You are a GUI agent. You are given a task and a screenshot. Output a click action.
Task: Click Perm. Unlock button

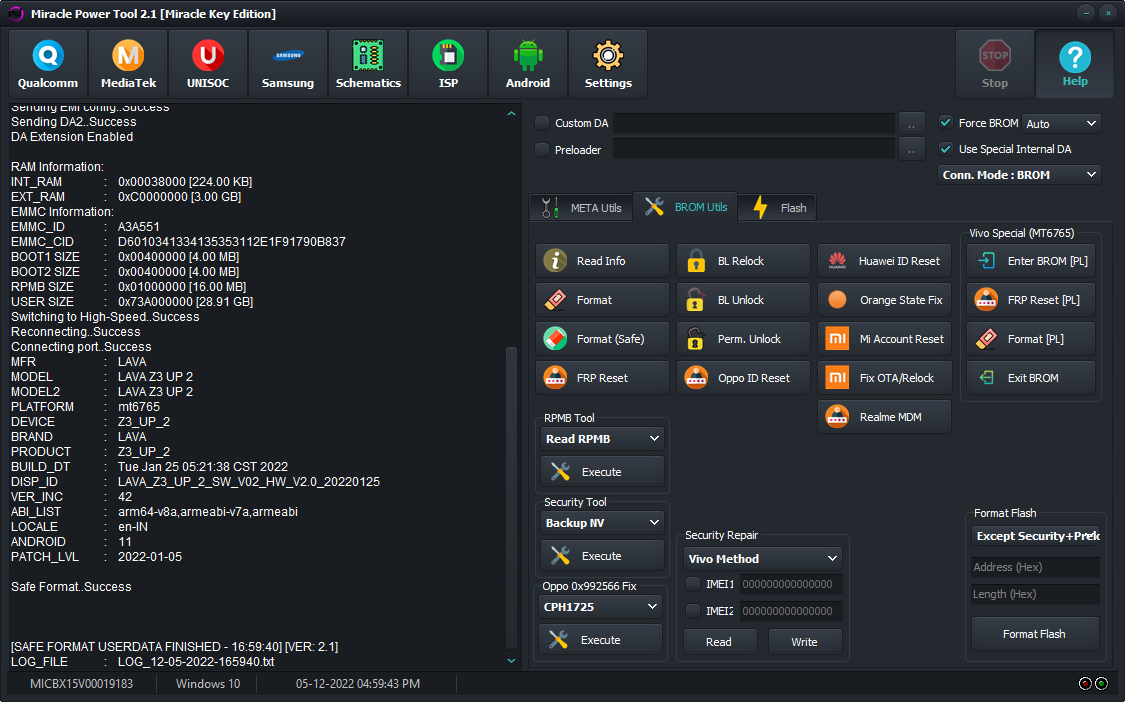coord(743,339)
